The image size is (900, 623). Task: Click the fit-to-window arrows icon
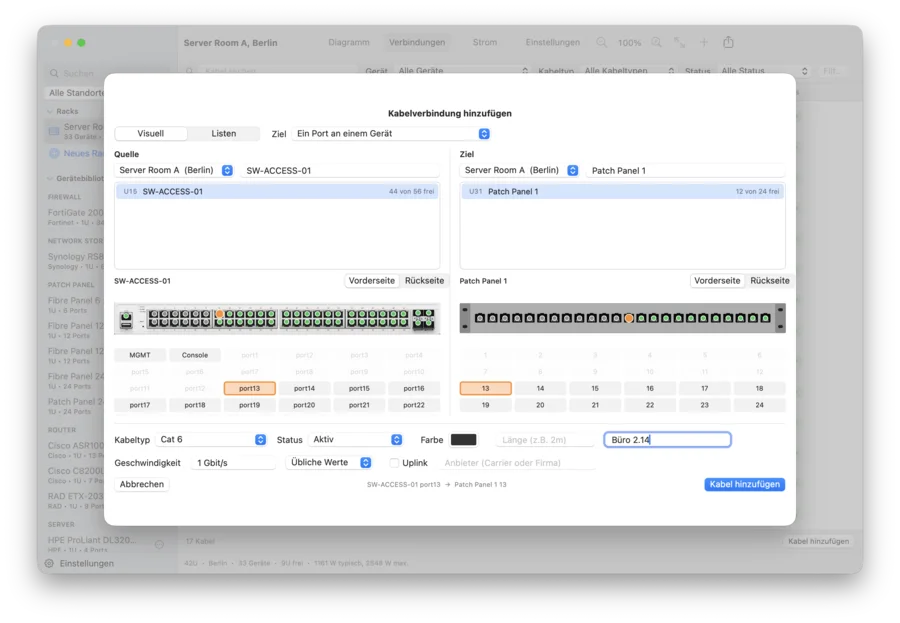[x=680, y=42]
